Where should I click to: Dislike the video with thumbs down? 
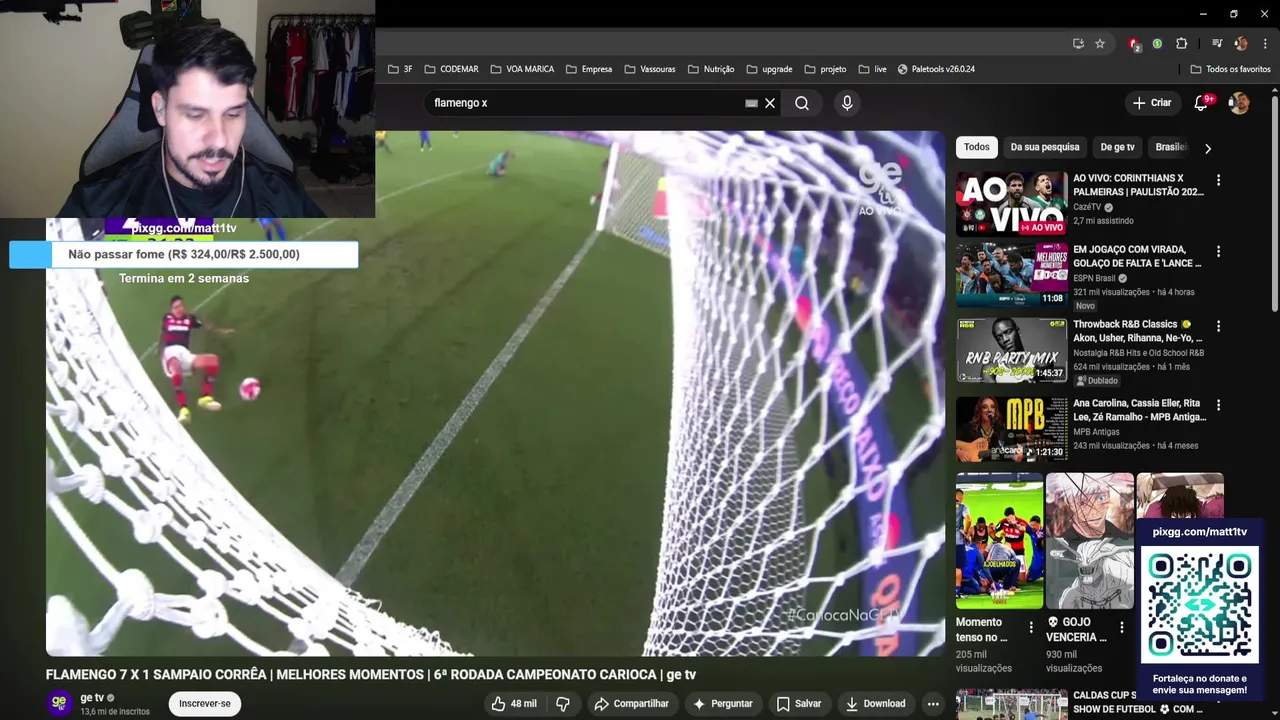(x=563, y=704)
